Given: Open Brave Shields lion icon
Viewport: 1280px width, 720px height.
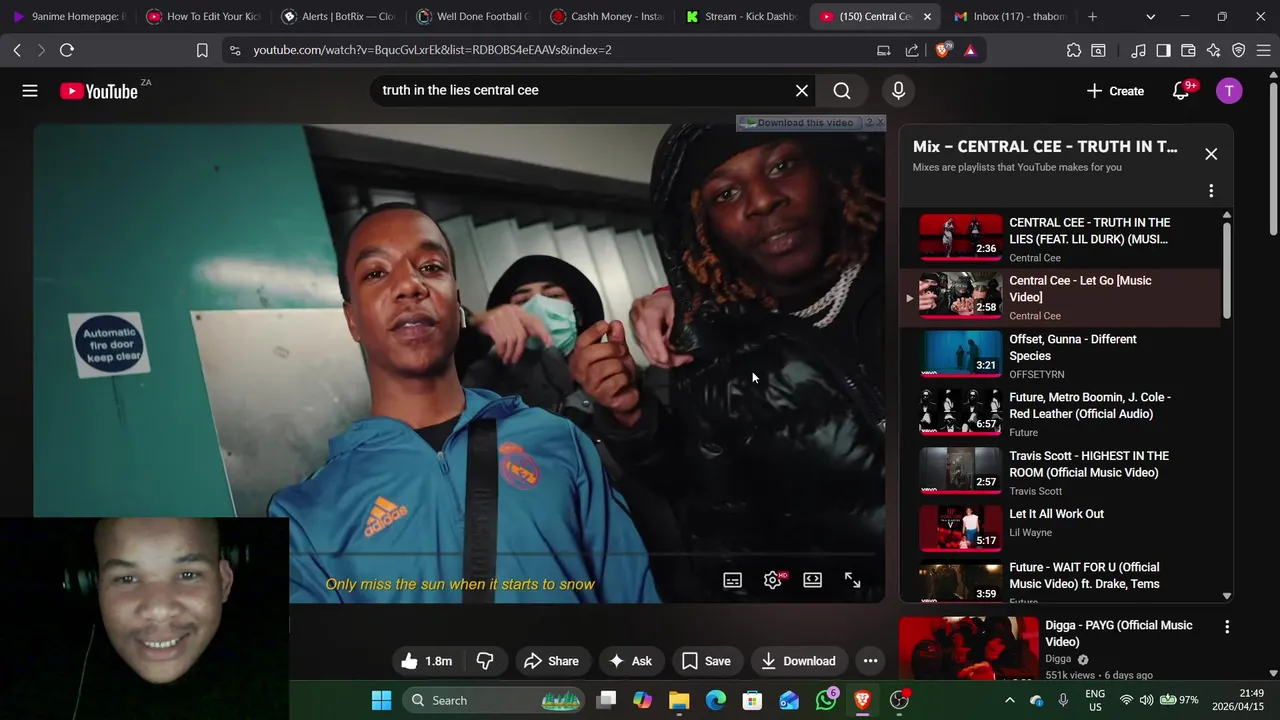Looking at the screenshot, I should (x=943, y=50).
